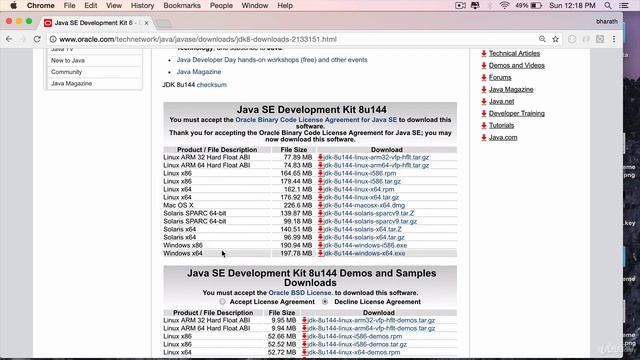The width and height of the screenshot is (640, 360).
Task: Select Accept License Agreement radio button
Action: [x=222, y=302]
